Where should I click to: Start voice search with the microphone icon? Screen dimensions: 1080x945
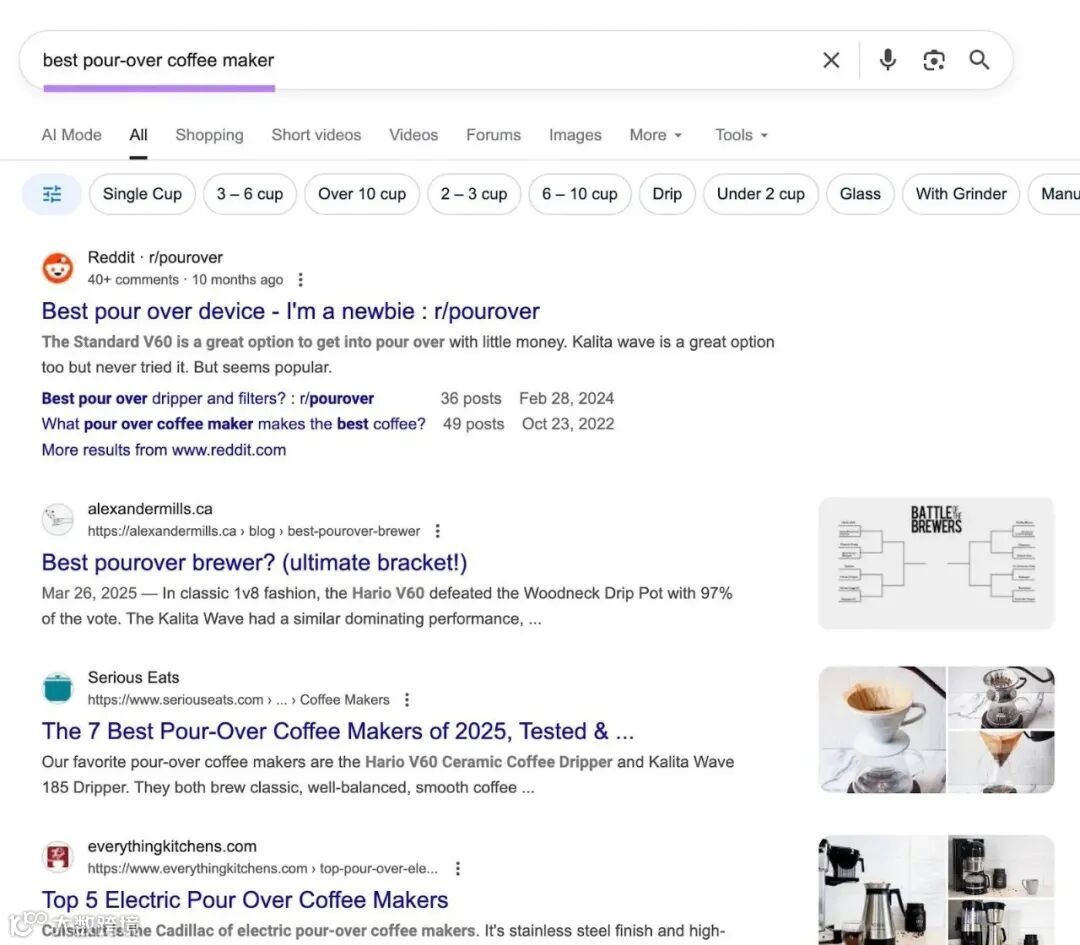[888, 61]
